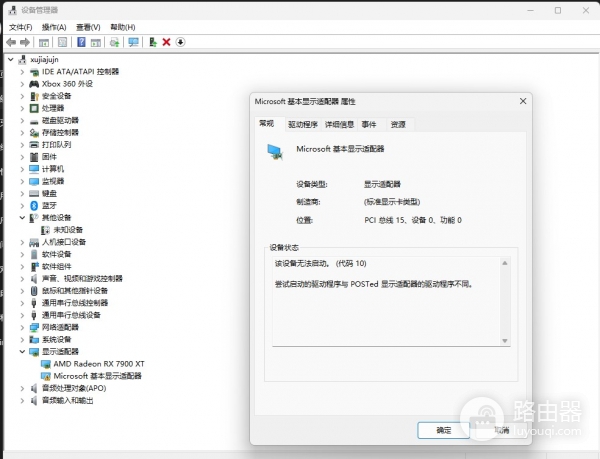Select the 系统设备 icon
Viewport: 600px width, 459px height.
click(34, 340)
